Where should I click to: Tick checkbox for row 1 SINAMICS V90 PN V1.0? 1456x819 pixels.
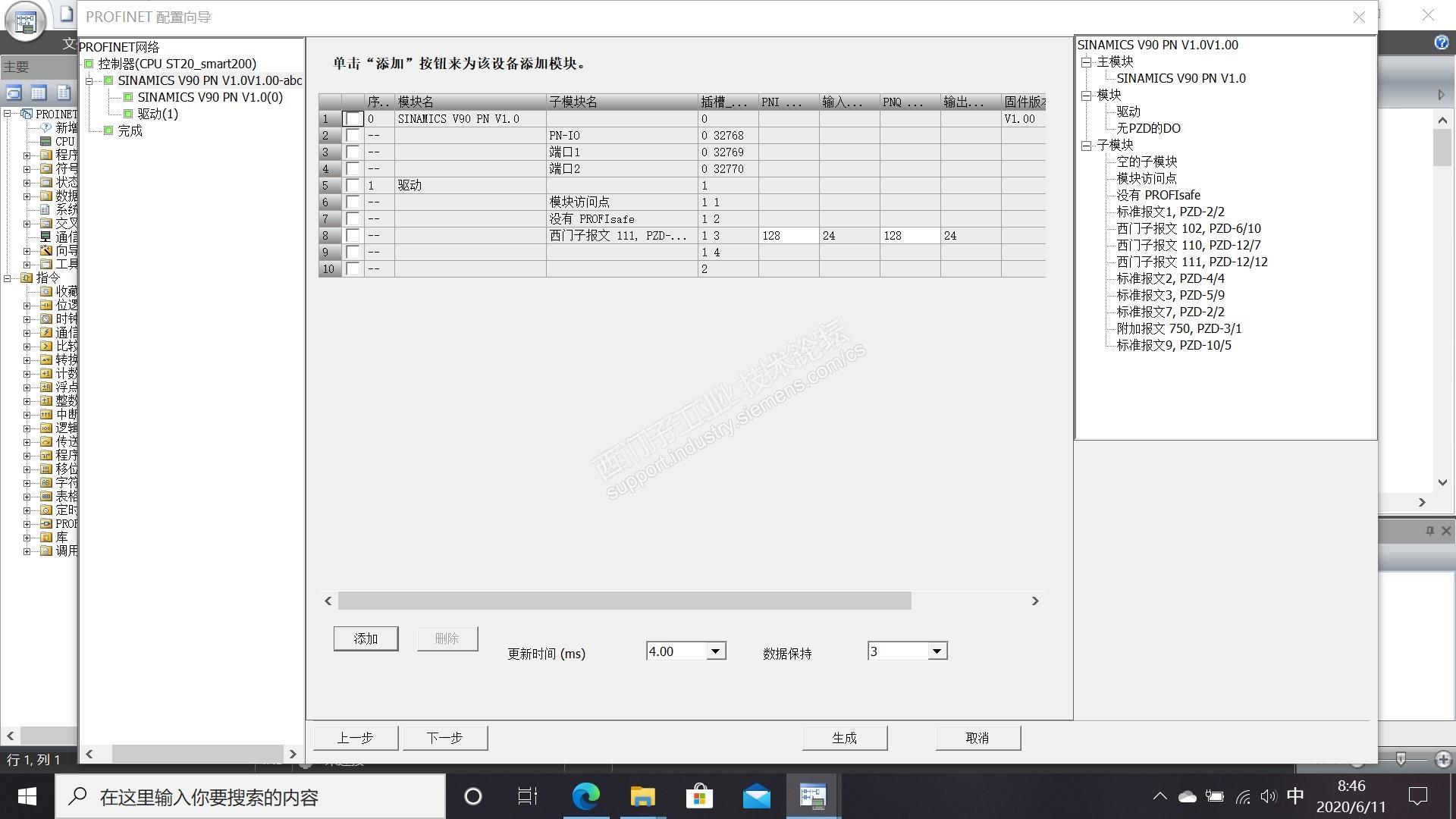coord(353,119)
